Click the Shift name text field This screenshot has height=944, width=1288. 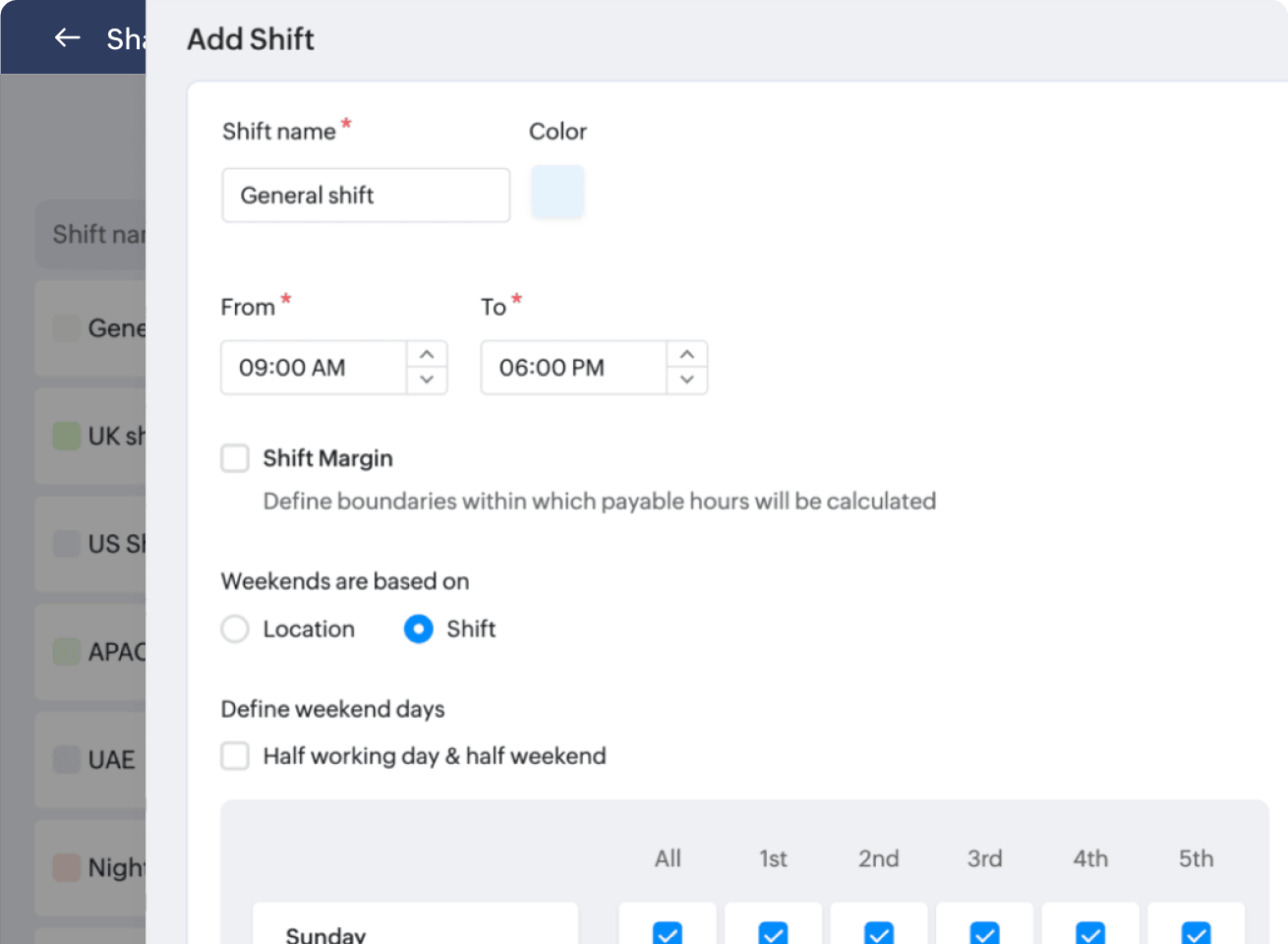point(366,195)
